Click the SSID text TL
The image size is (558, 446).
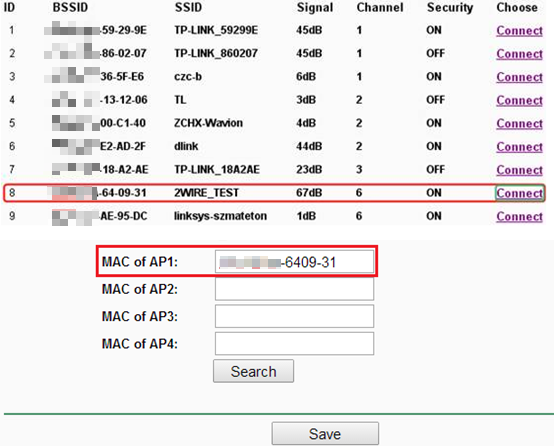pyautogui.click(x=180, y=100)
